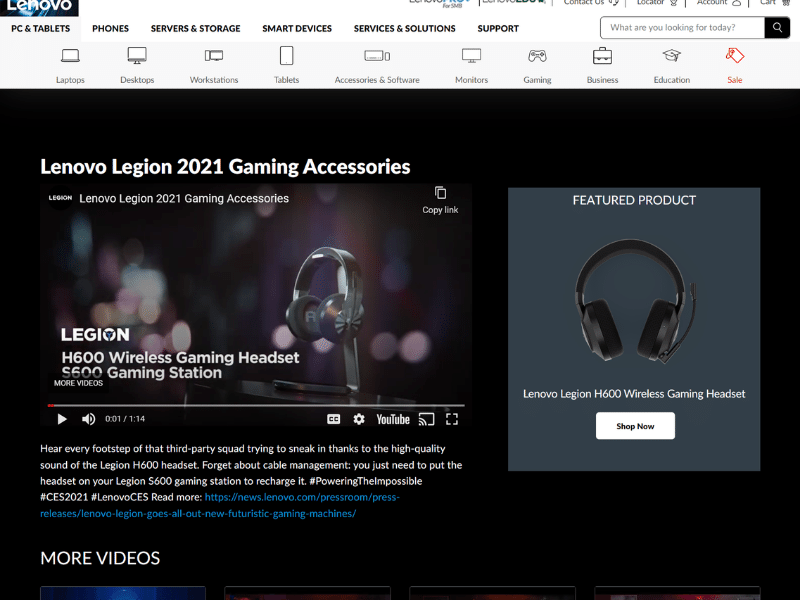Mute the video volume speaker icon
The image size is (800, 600).
point(88,419)
